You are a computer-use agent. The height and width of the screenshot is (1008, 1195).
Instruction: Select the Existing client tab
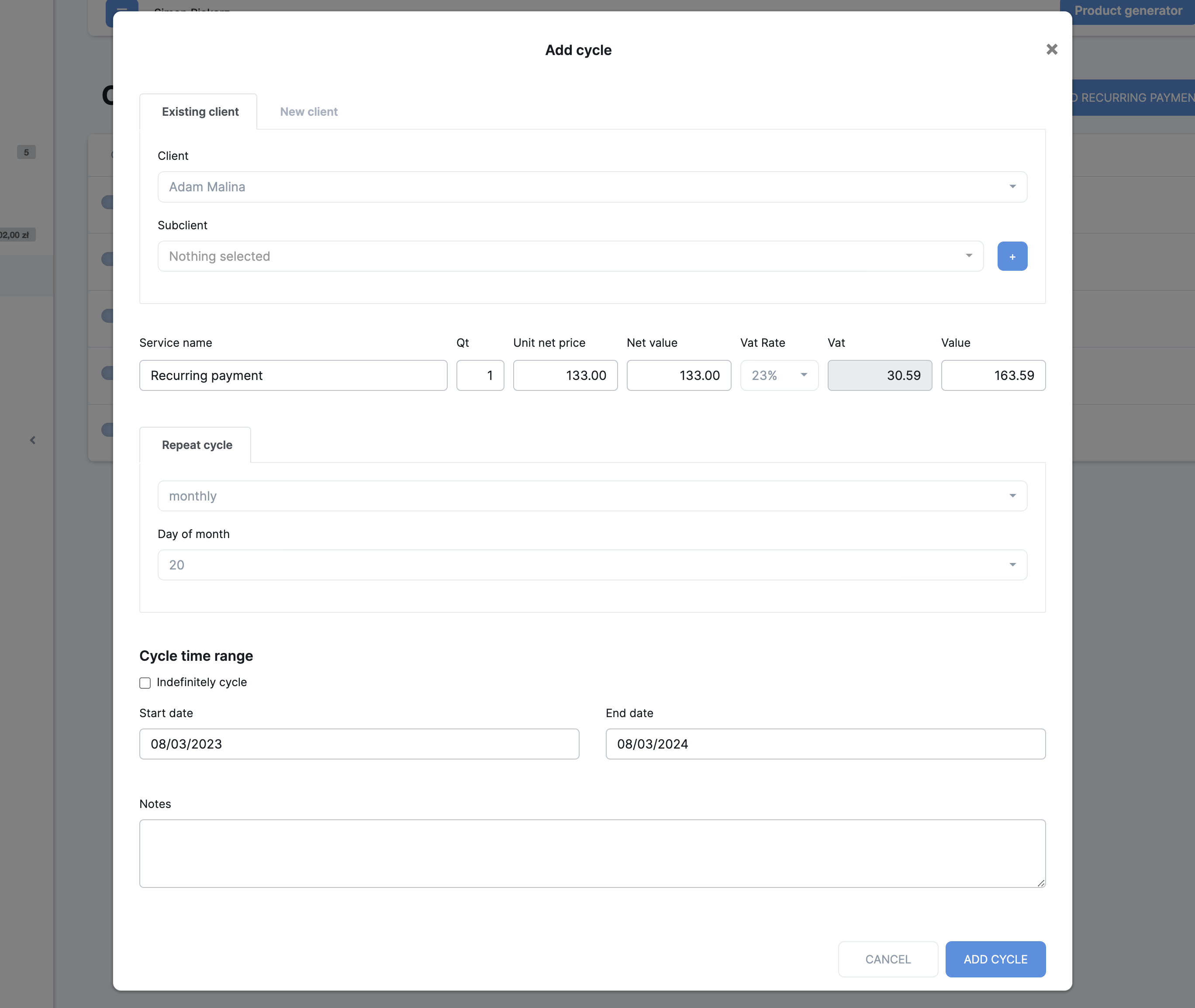200,112
